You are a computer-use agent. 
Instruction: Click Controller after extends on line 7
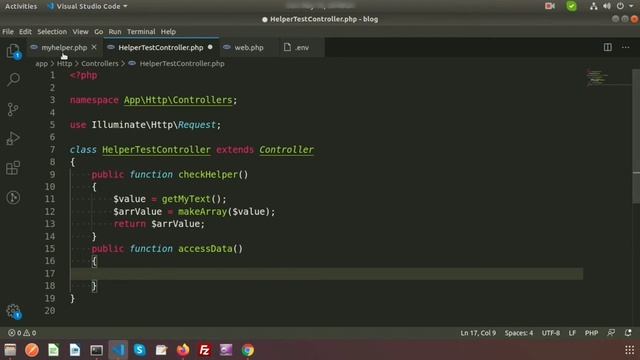pos(287,149)
